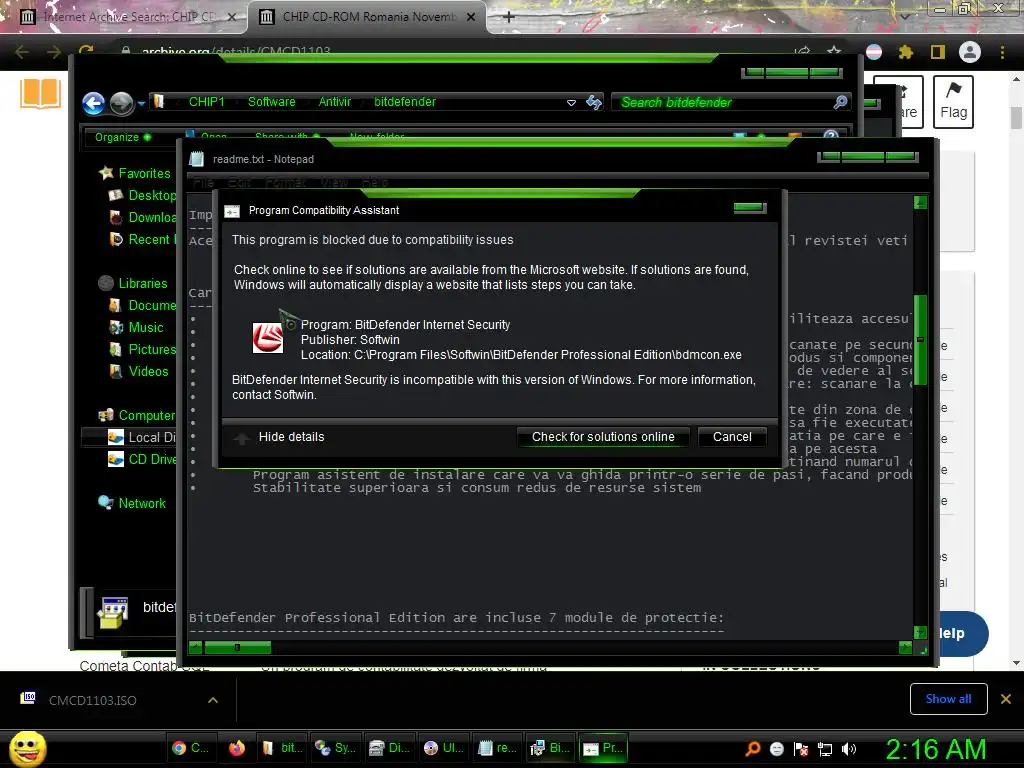1024x768 pixels.
Task: Click the Explorer help question mark icon
Action: [831, 135]
